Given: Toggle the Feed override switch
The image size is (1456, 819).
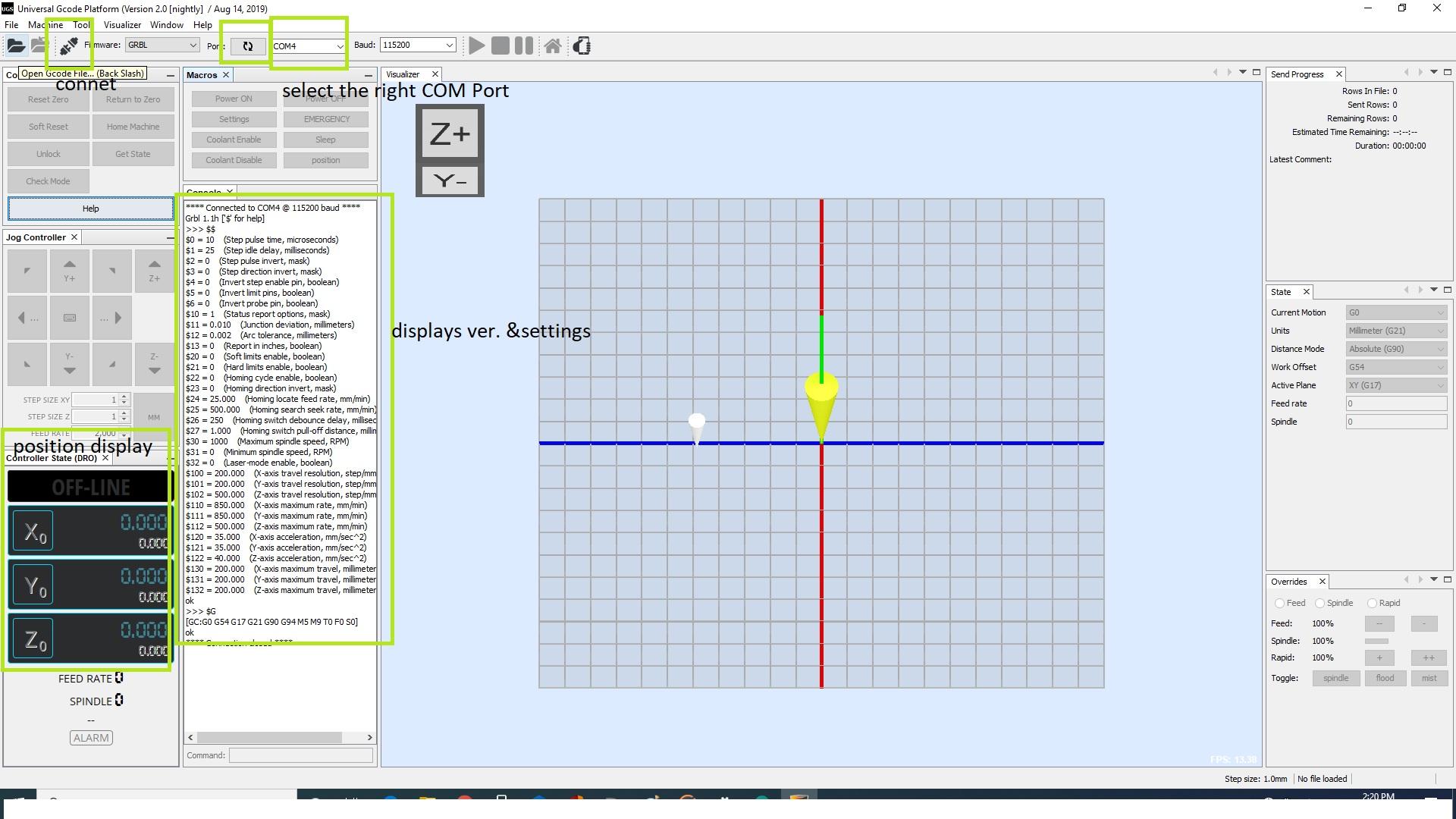Looking at the screenshot, I should (1281, 603).
